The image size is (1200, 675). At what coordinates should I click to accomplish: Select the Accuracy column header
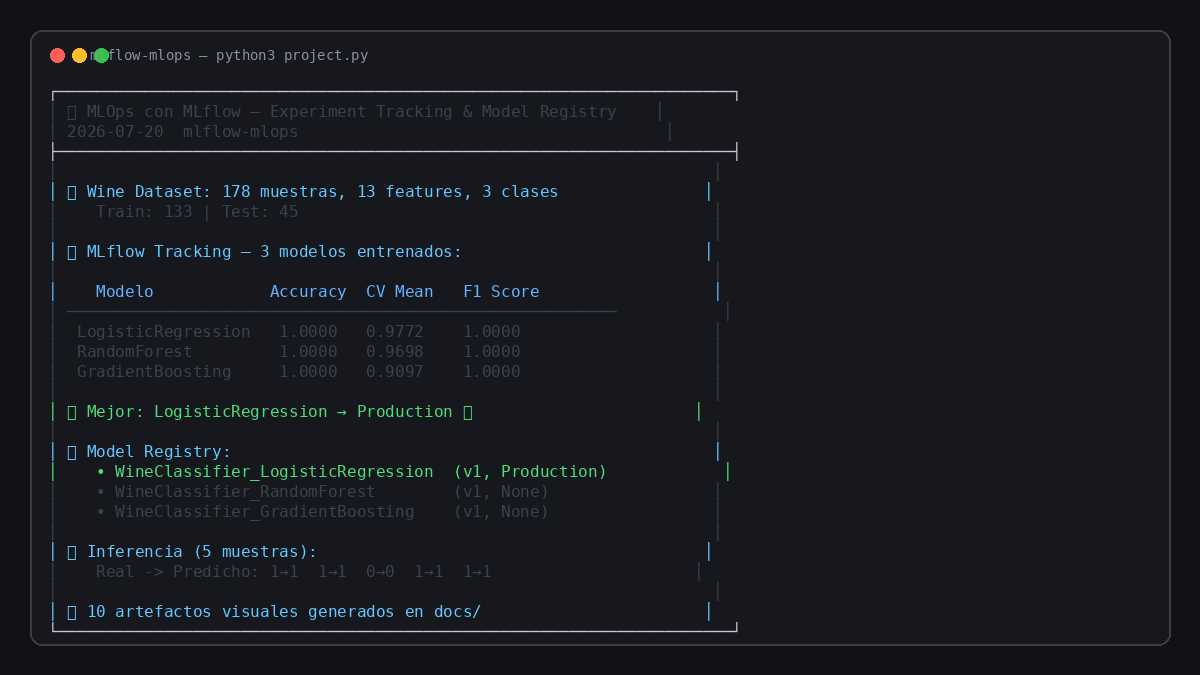pos(308,292)
